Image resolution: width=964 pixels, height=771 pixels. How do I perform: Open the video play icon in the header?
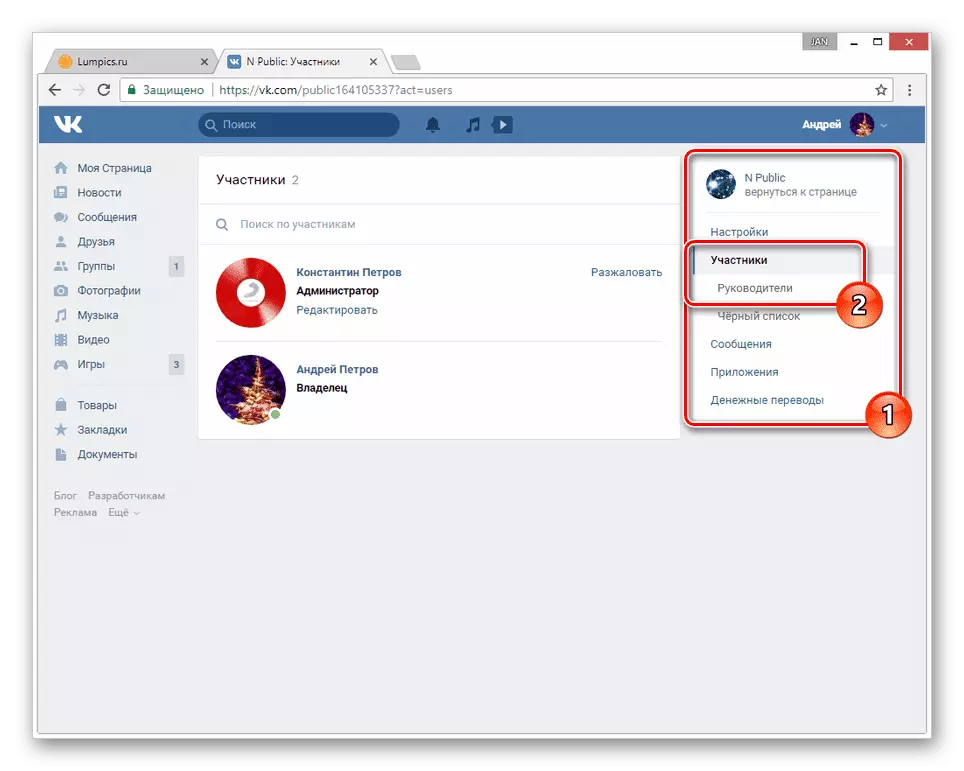[x=502, y=125]
